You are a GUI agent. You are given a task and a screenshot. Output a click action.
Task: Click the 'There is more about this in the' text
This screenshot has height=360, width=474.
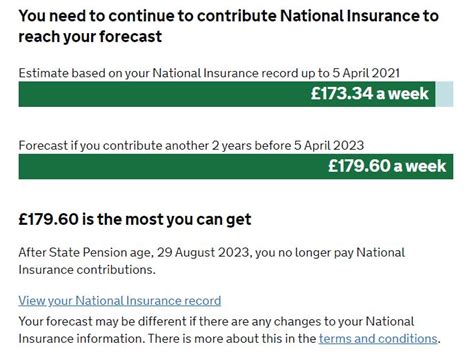click(232, 339)
